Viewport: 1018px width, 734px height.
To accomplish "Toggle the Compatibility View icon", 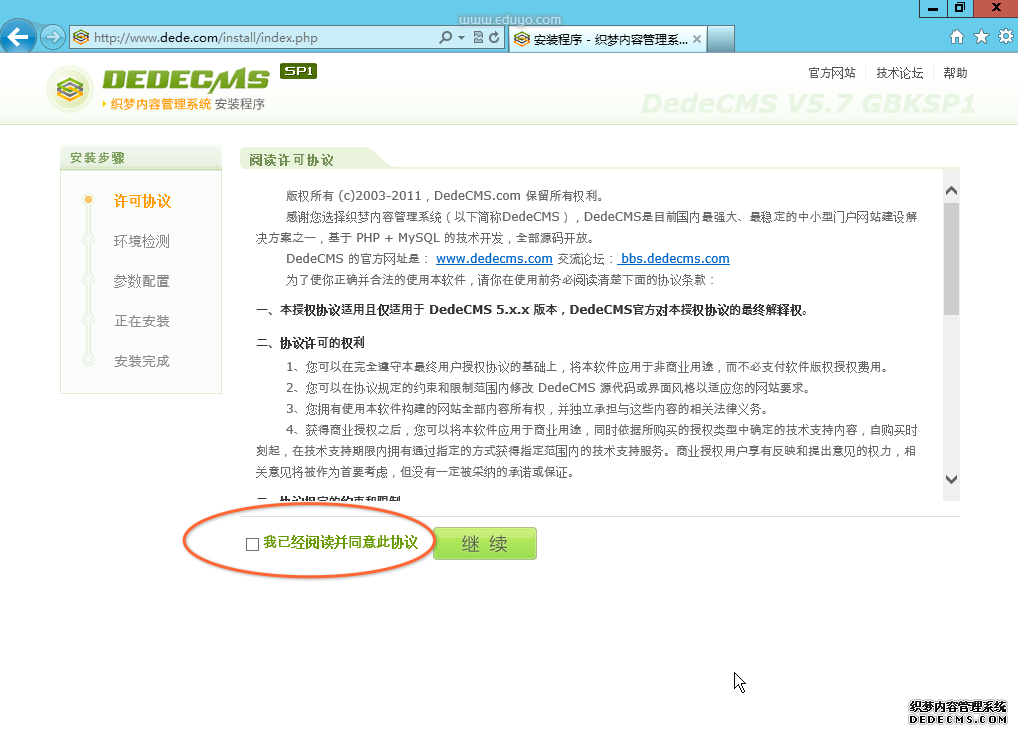I will tap(478, 38).
